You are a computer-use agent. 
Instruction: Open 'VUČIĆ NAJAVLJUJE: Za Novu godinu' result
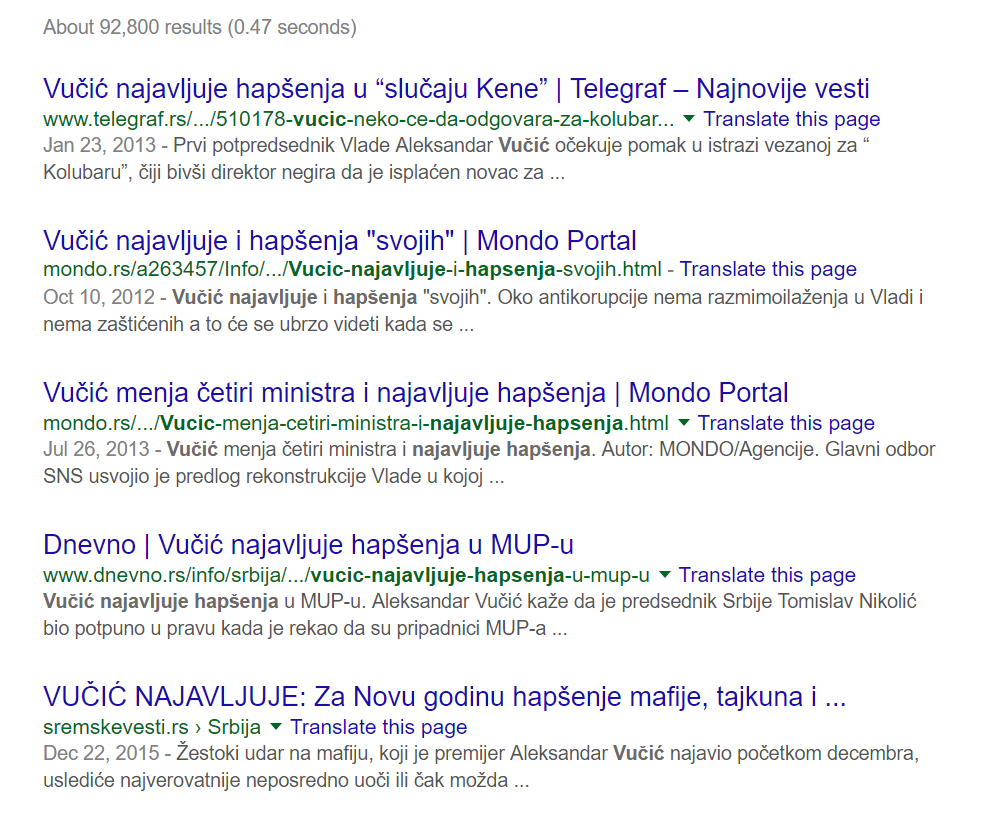444,697
